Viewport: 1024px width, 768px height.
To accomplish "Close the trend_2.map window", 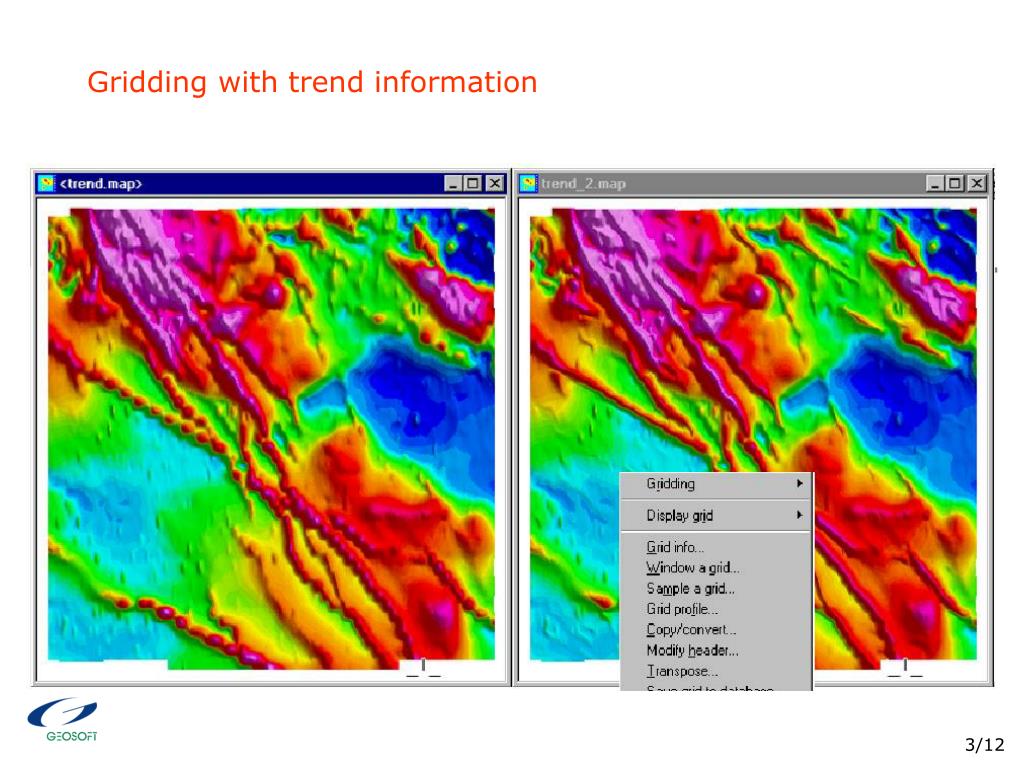I will tap(977, 184).
